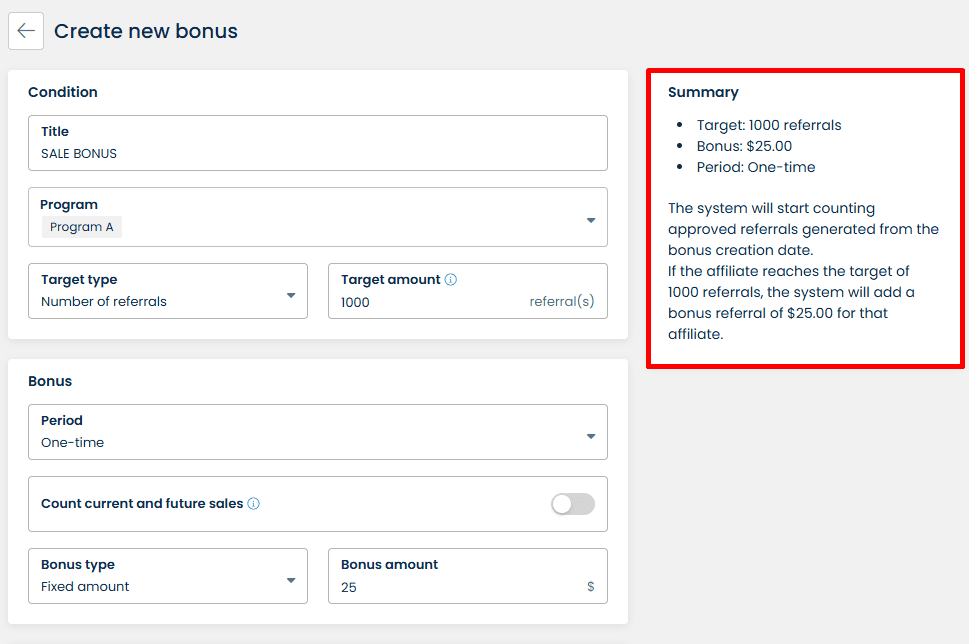
Task: Open the Period dropdown
Action: 590,436
